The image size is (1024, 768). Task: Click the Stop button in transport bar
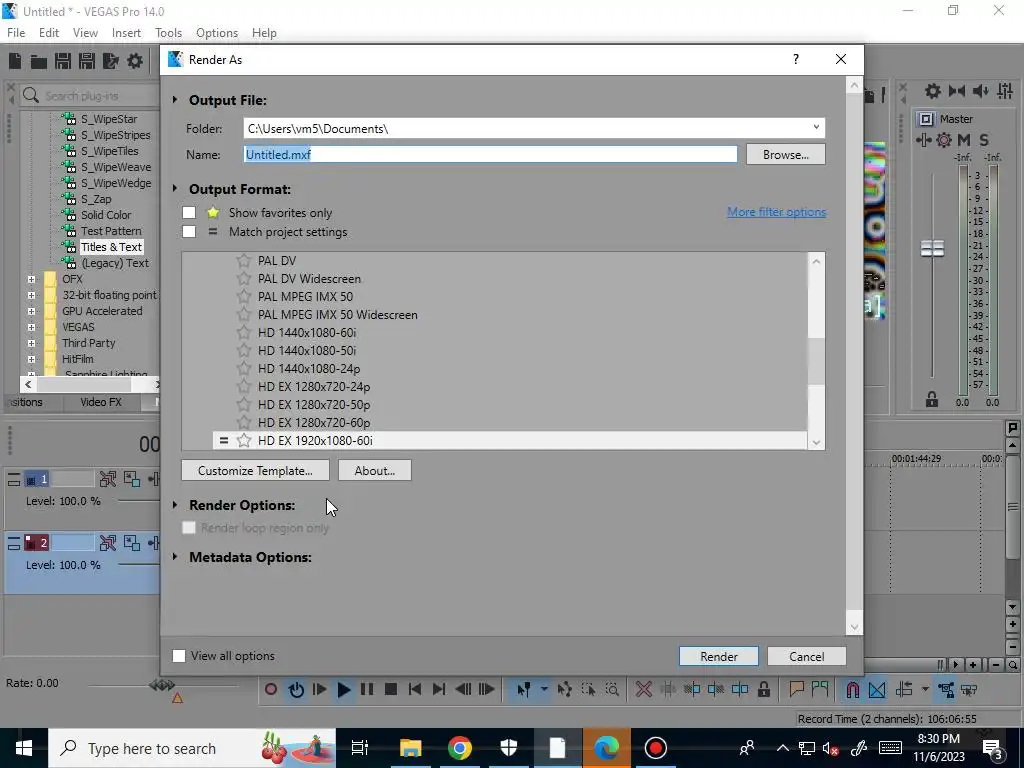(391, 689)
